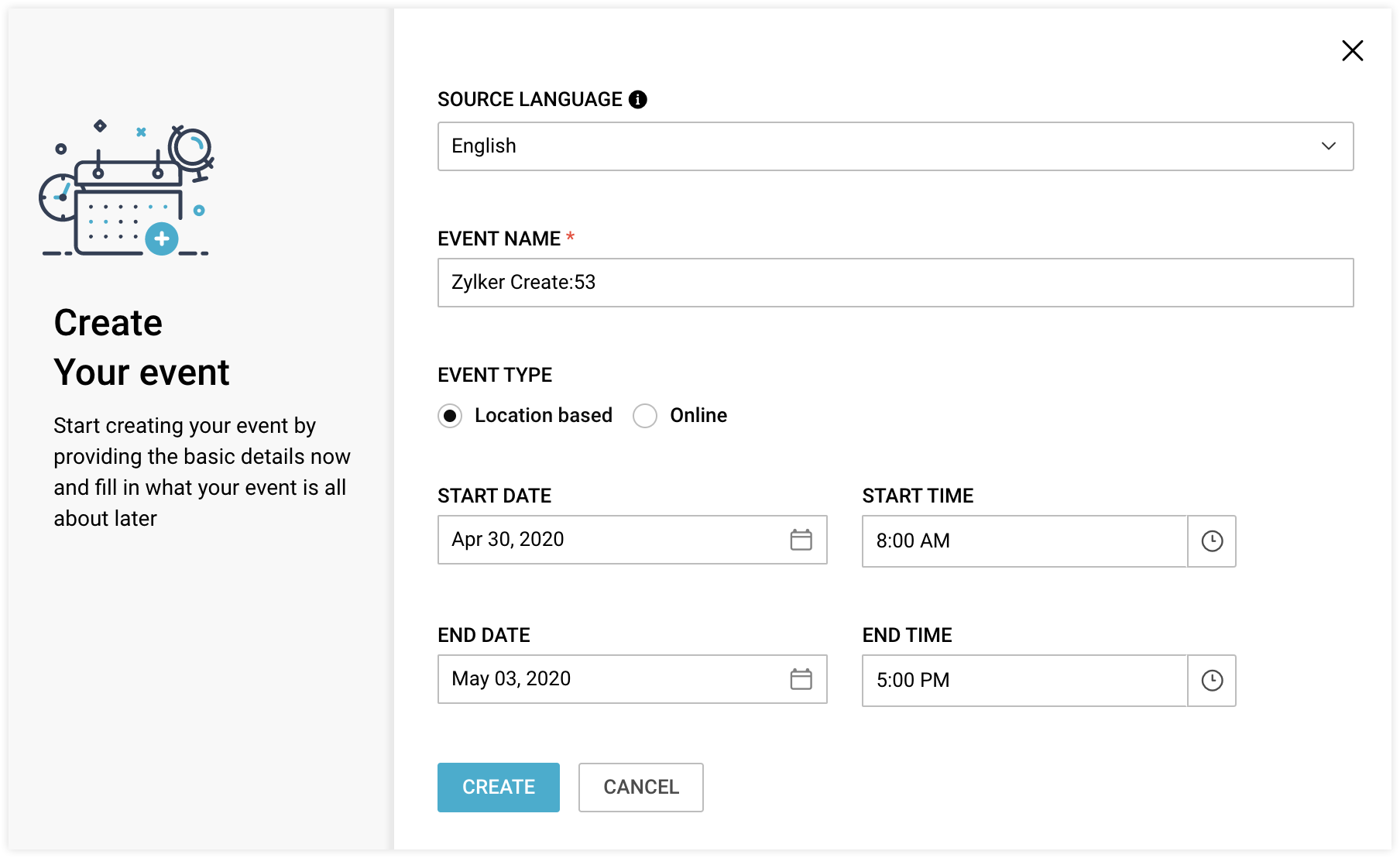Open the Start Date calendar picker icon
This screenshot has width=1400, height=858.
coord(801,540)
